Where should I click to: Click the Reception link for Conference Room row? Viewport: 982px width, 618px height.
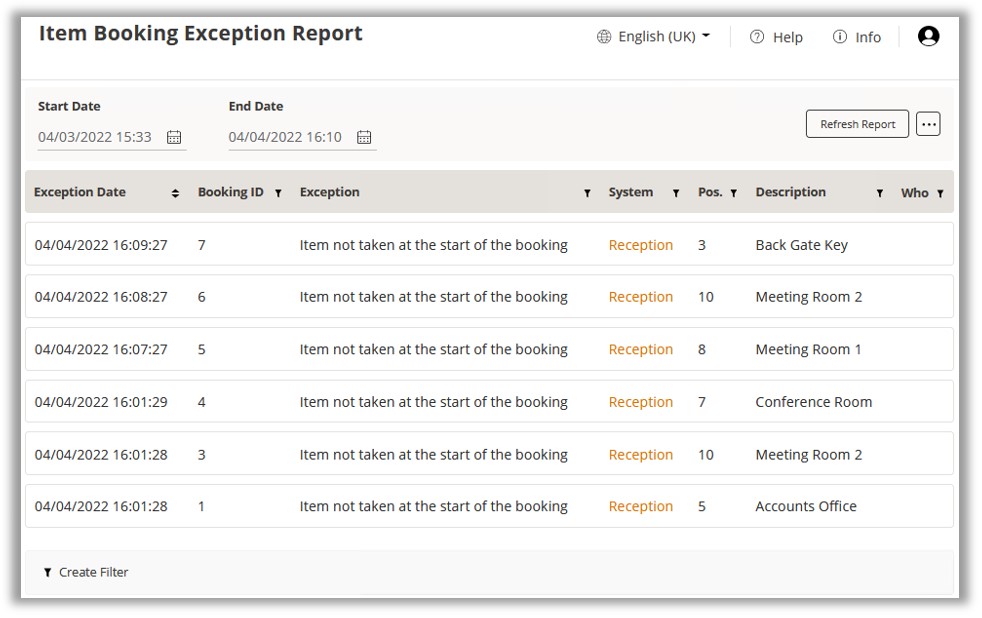coord(640,402)
